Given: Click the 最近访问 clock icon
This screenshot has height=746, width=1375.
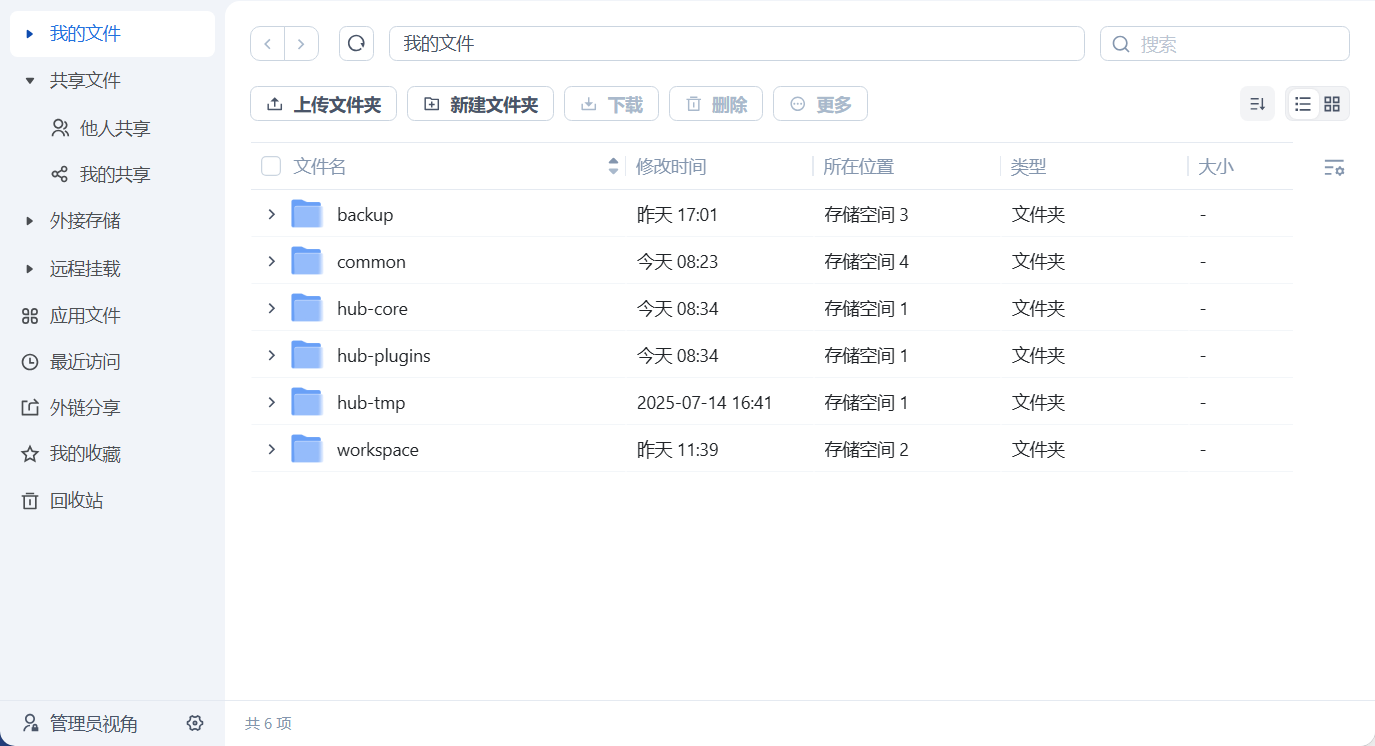Looking at the screenshot, I should [x=30, y=362].
